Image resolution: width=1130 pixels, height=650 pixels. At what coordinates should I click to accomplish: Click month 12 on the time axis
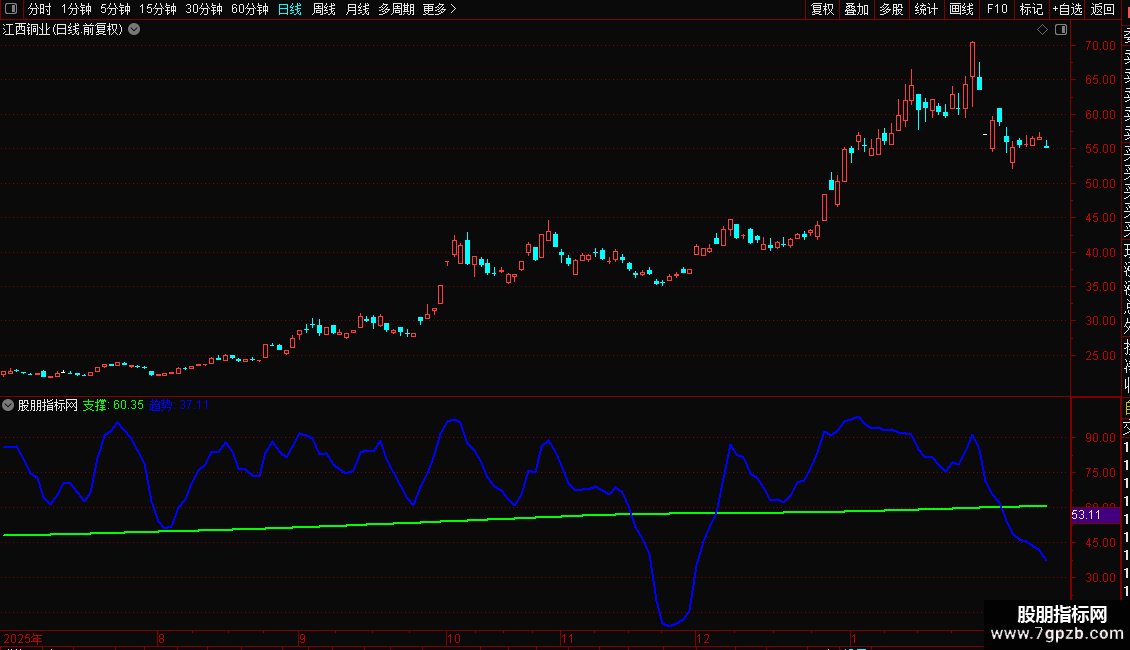coord(703,638)
